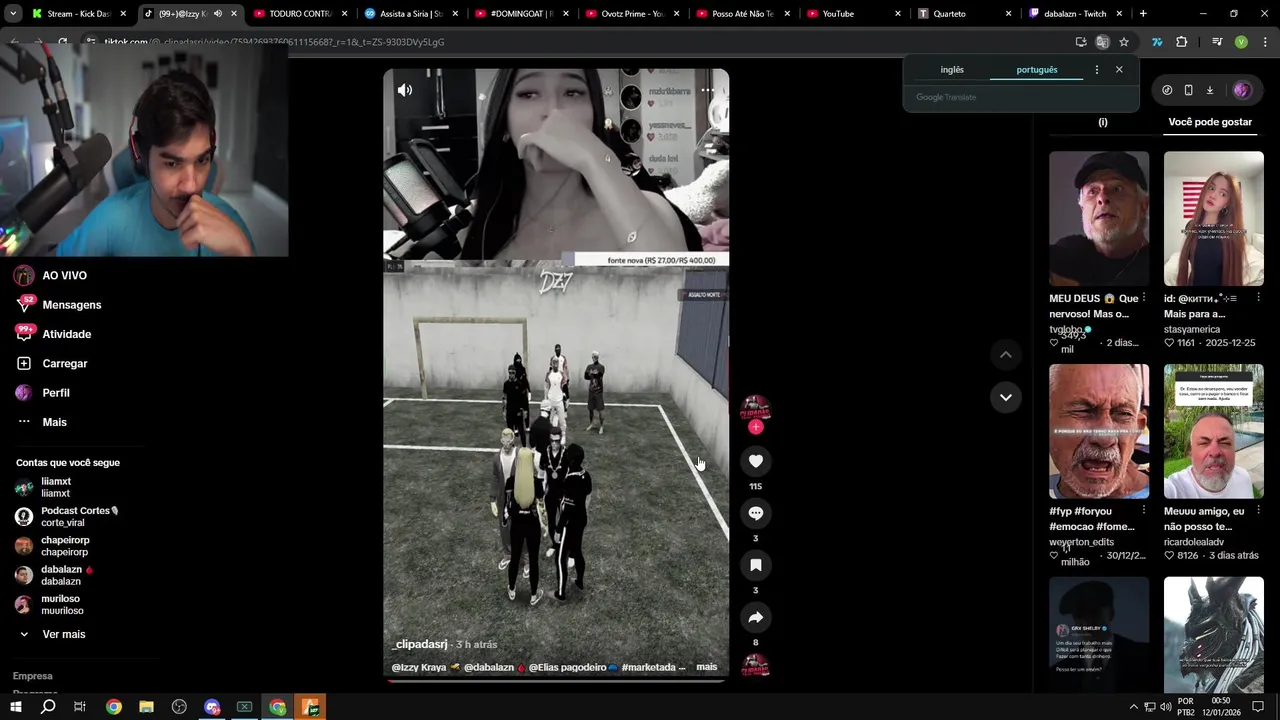Open options for the 'Meuuu amigo' video

coord(1258,511)
